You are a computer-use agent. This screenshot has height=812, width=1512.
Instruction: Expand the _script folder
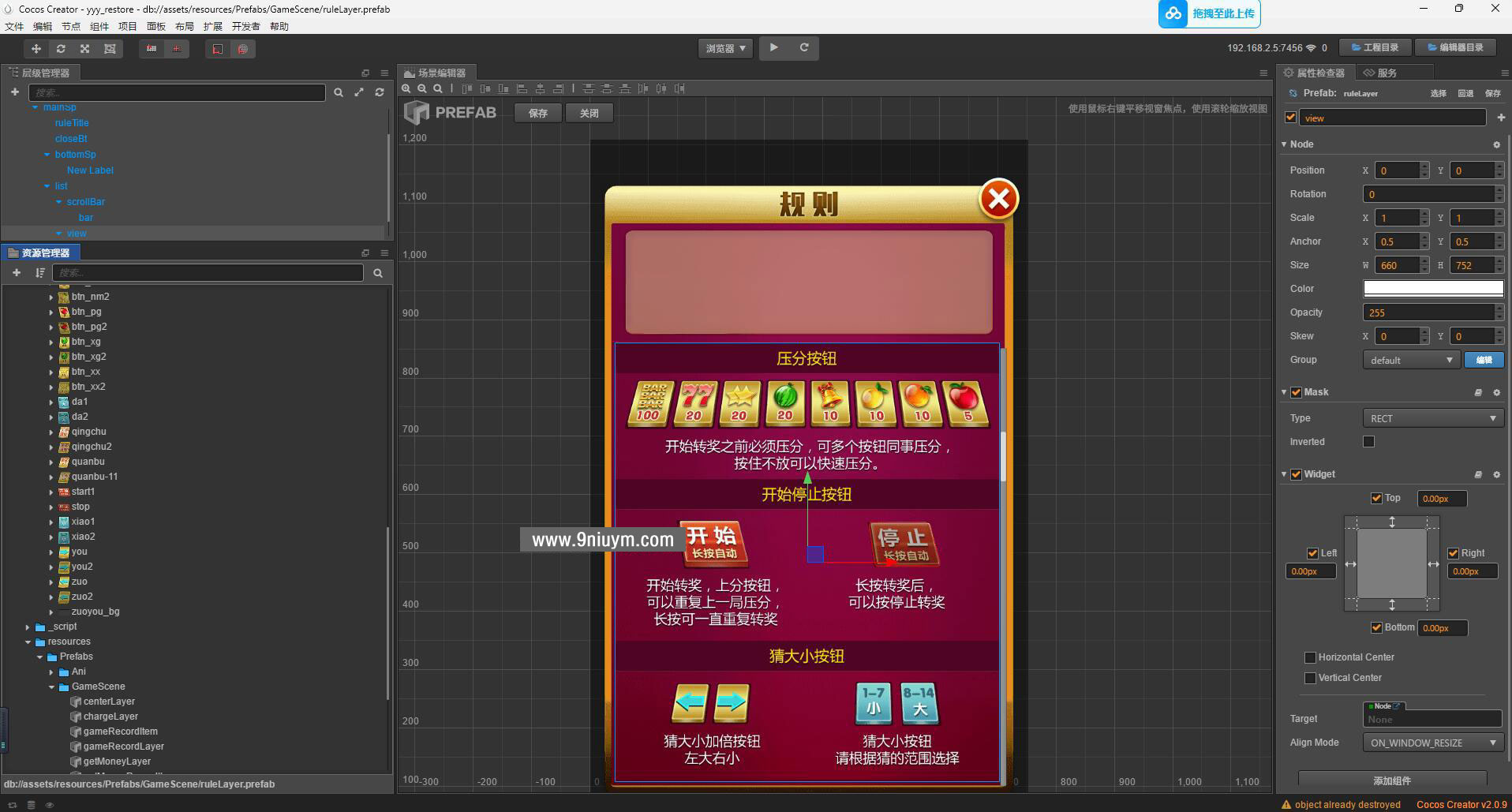coord(28,627)
